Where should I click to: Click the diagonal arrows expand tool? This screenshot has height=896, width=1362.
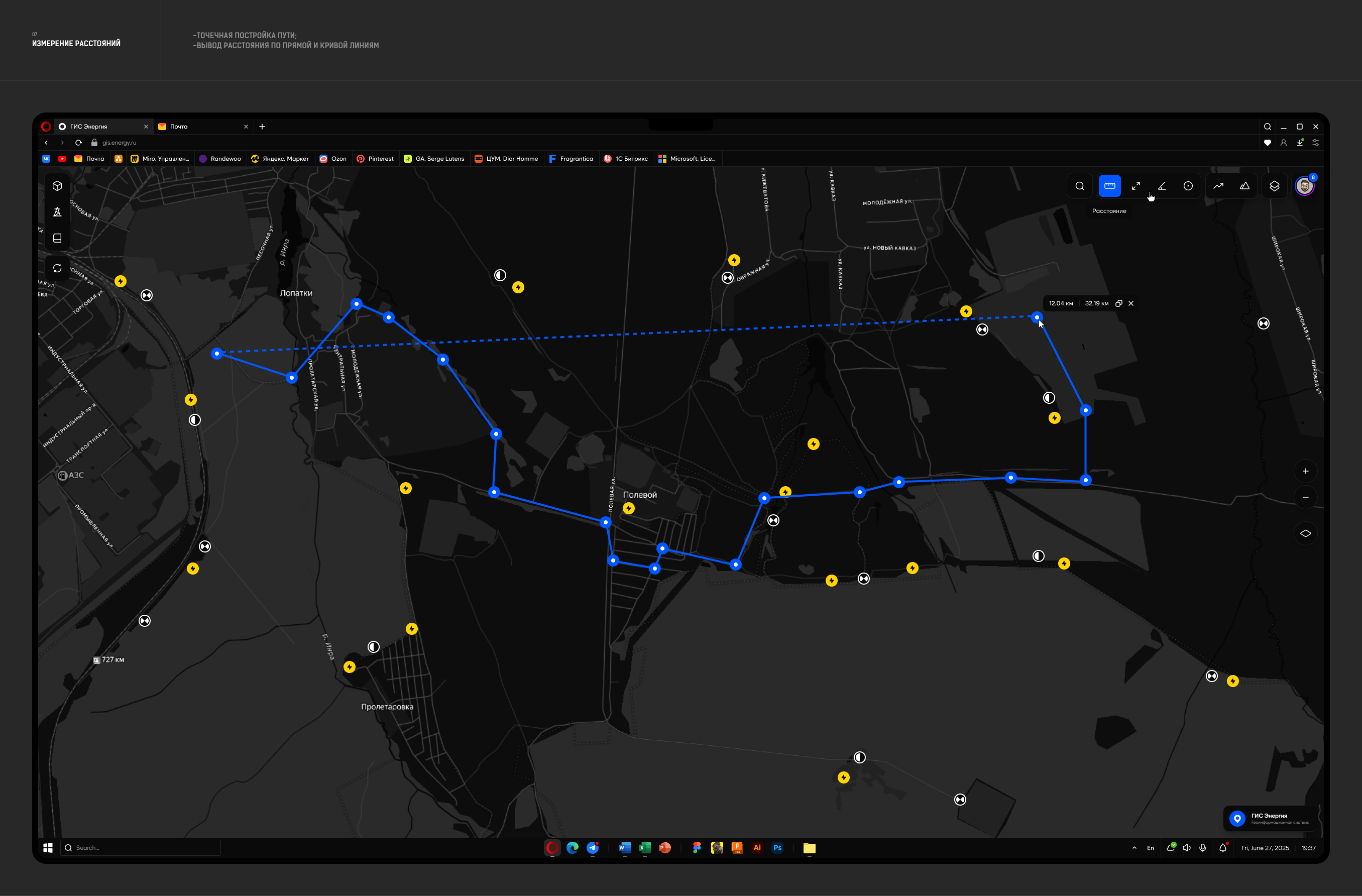click(1136, 186)
